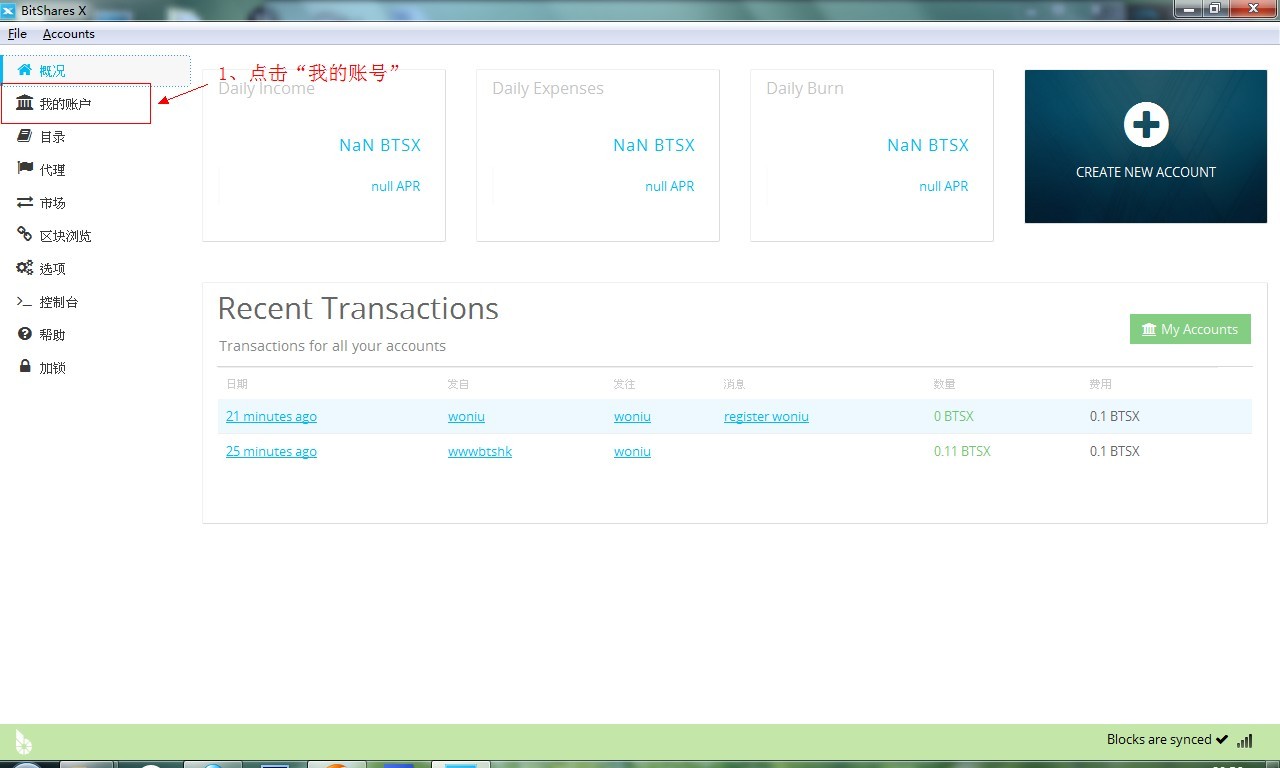Click the Daily Income card title
The width and height of the screenshot is (1280, 768).
(x=266, y=89)
